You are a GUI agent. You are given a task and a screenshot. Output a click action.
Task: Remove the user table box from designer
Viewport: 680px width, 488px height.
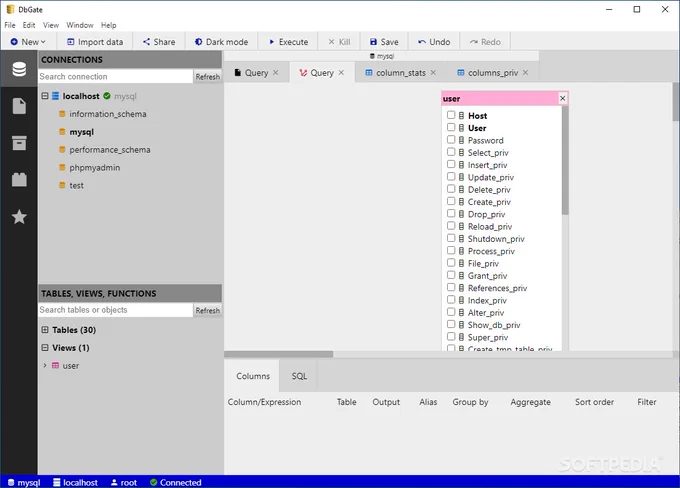[x=562, y=98]
